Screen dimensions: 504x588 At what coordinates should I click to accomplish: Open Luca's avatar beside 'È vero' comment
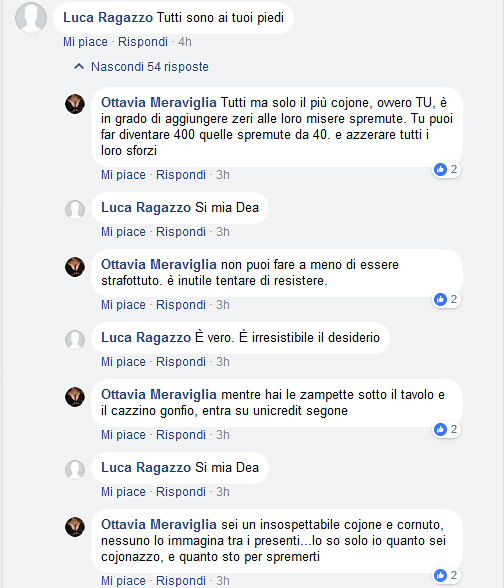tap(75, 339)
